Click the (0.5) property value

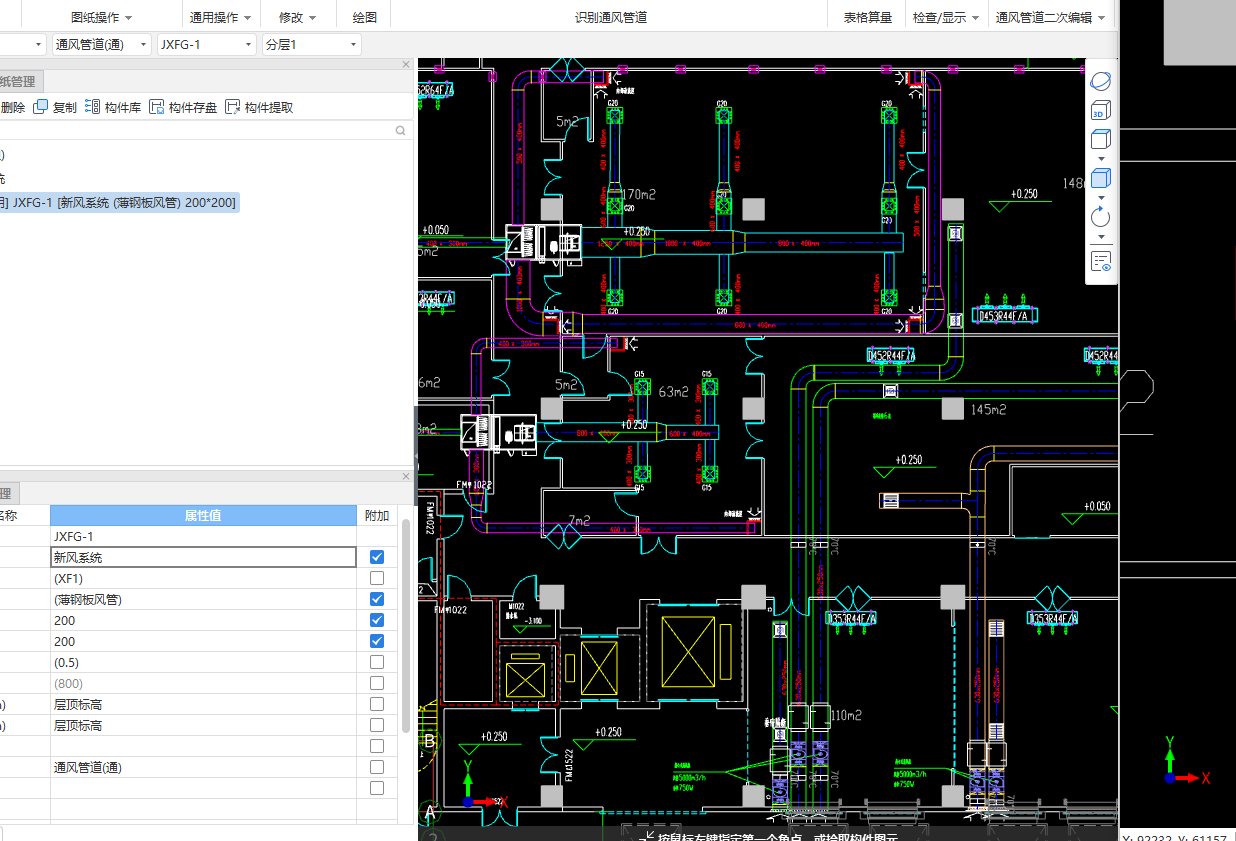pyautogui.click(x=203, y=662)
